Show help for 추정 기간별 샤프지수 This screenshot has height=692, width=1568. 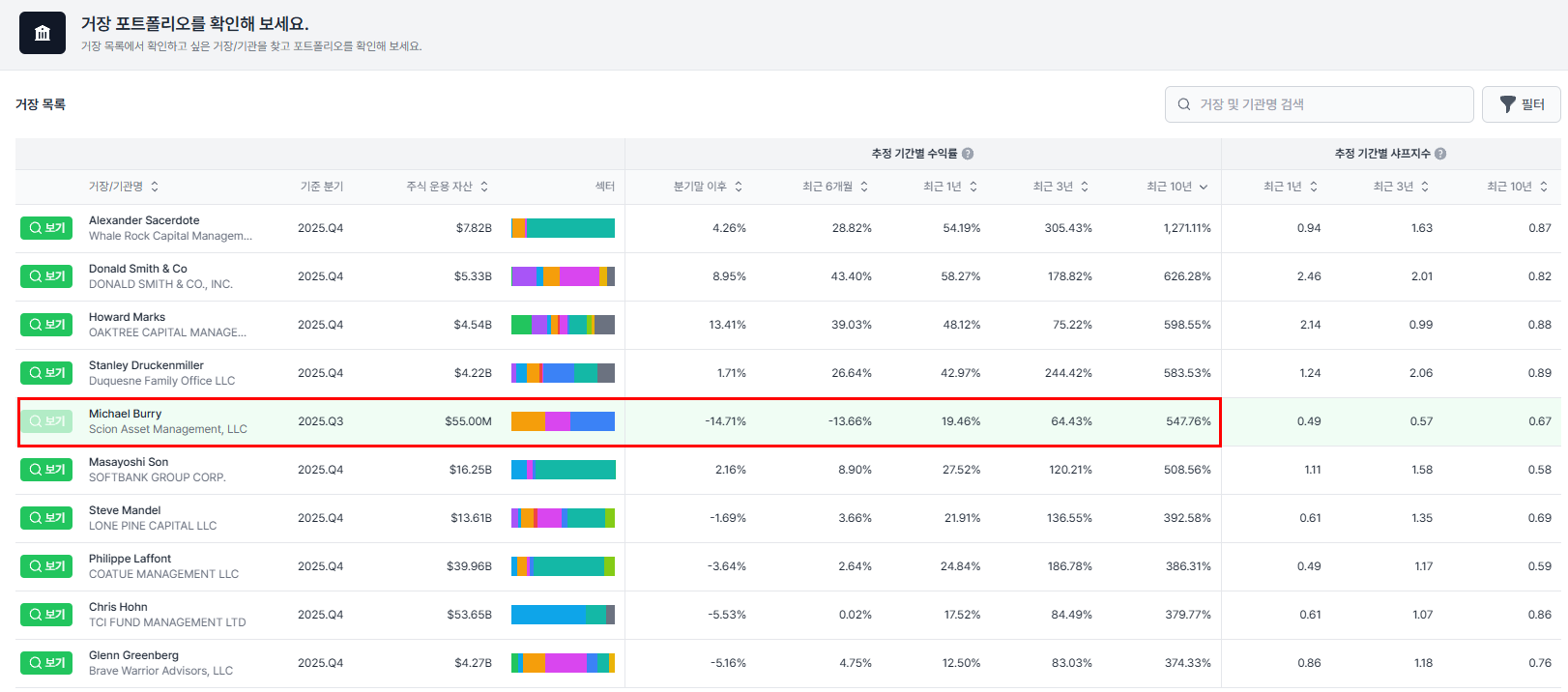pyautogui.click(x=1440, y=154)
